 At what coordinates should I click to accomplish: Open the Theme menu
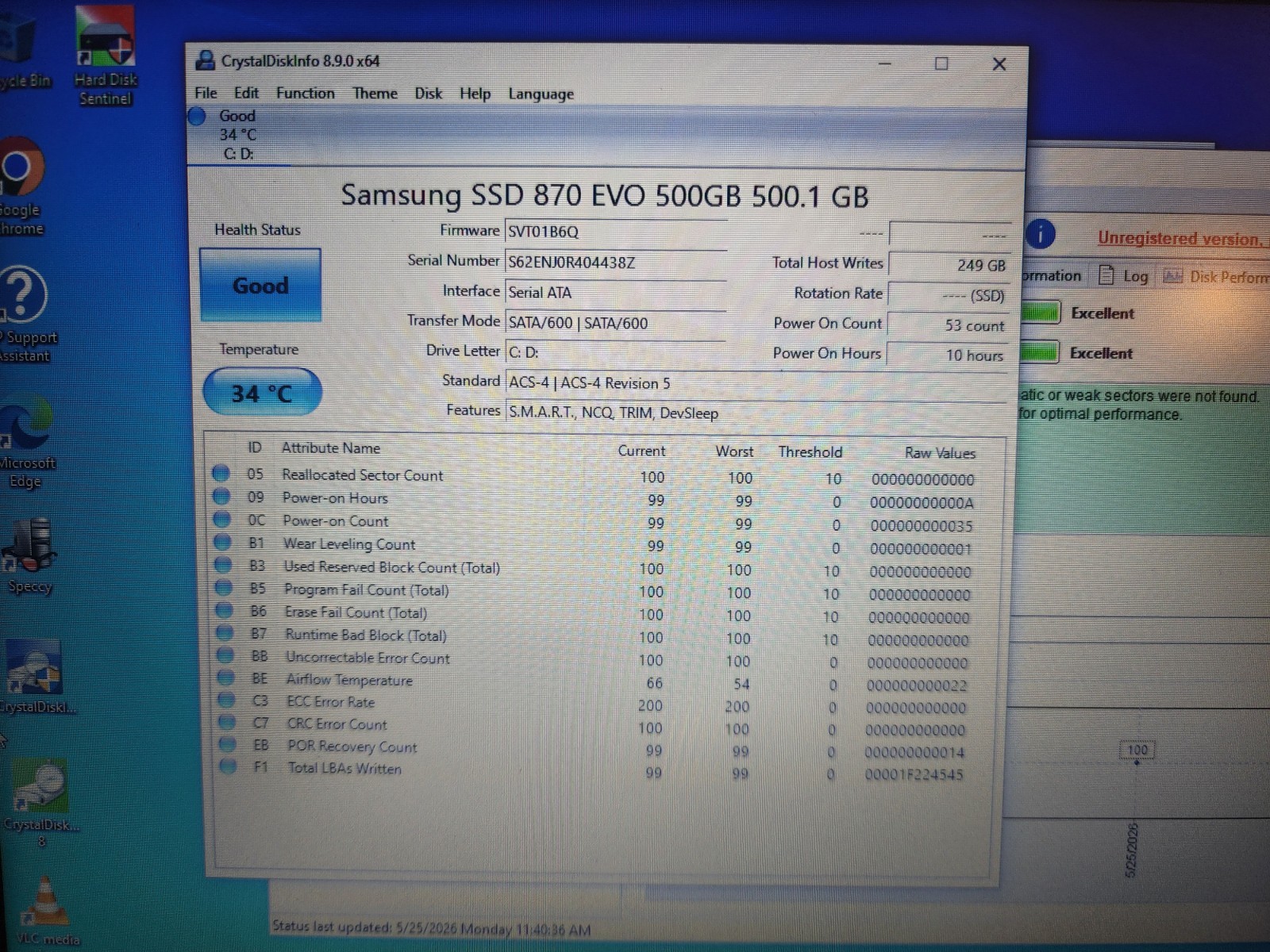point(375,93)
